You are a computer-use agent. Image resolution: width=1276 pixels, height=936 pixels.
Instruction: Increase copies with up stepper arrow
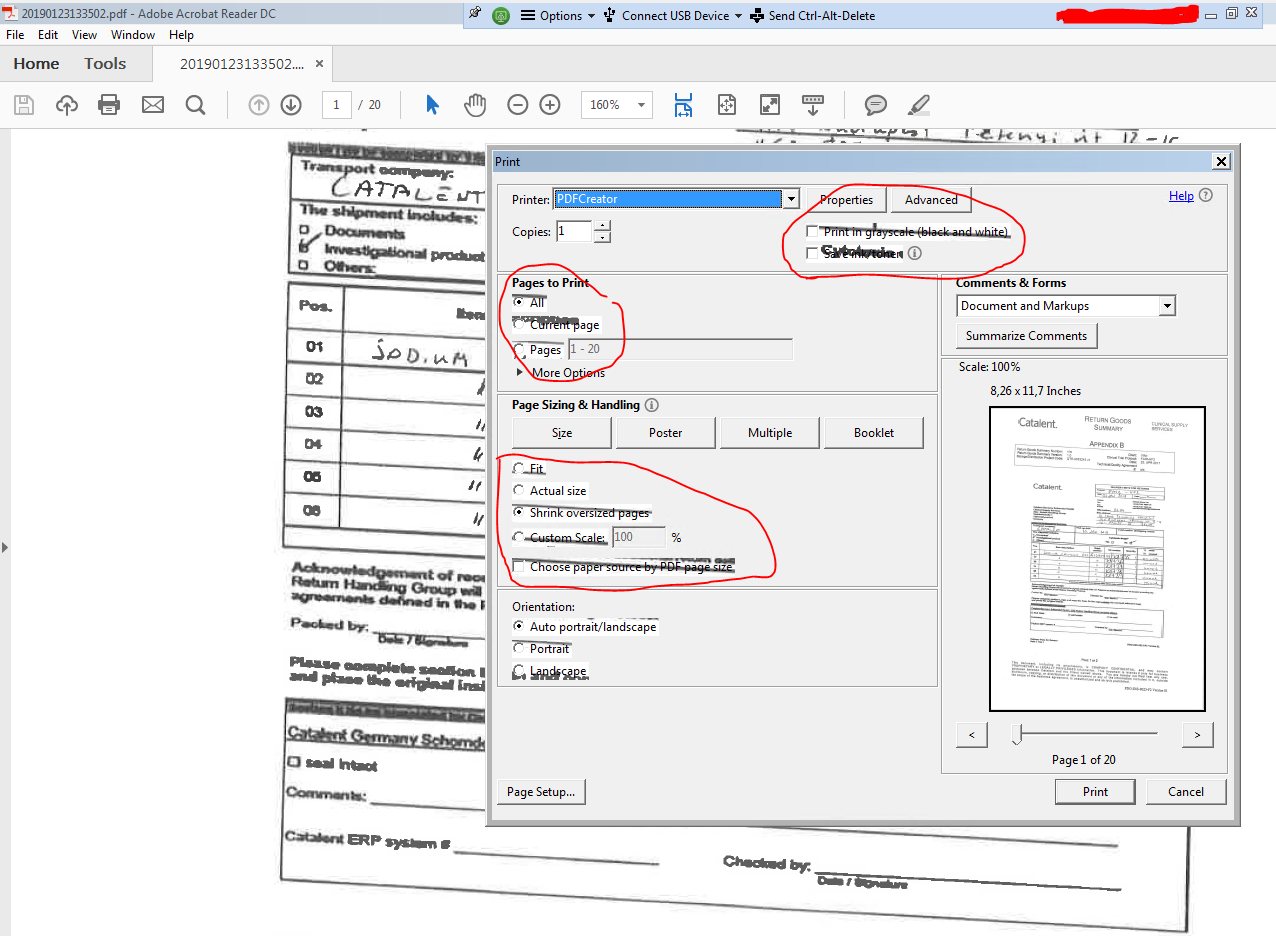602,226
